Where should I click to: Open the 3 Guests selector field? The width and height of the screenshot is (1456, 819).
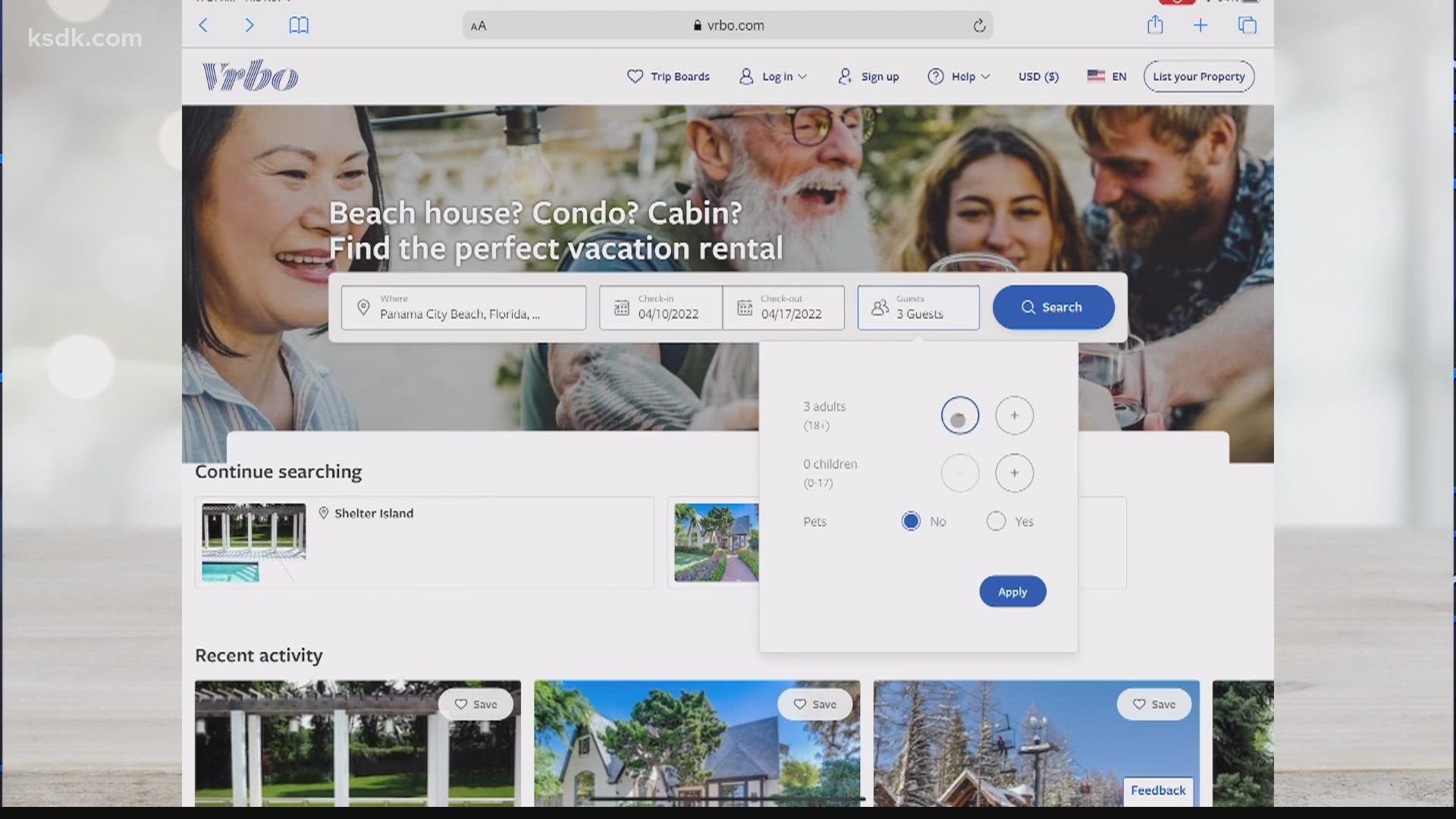pos(918,307)
